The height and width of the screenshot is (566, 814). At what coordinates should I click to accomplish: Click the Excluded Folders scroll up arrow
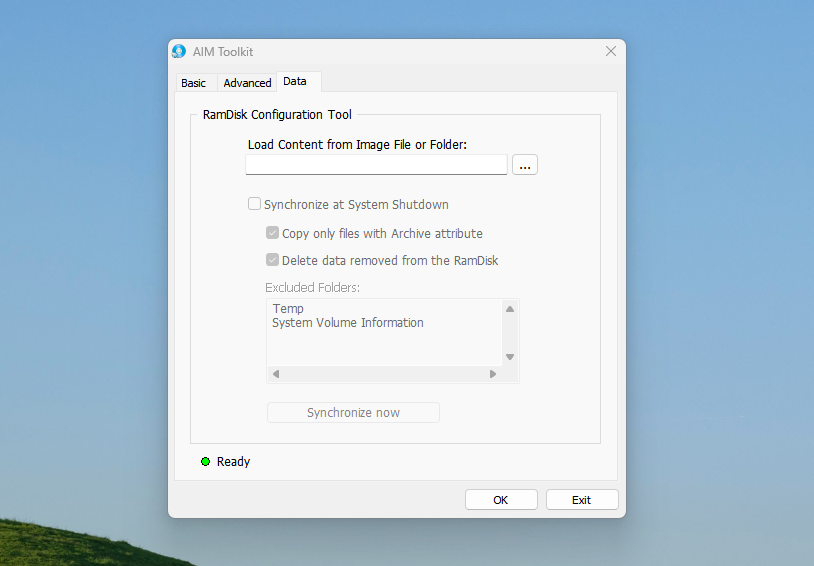pos(509,309)
